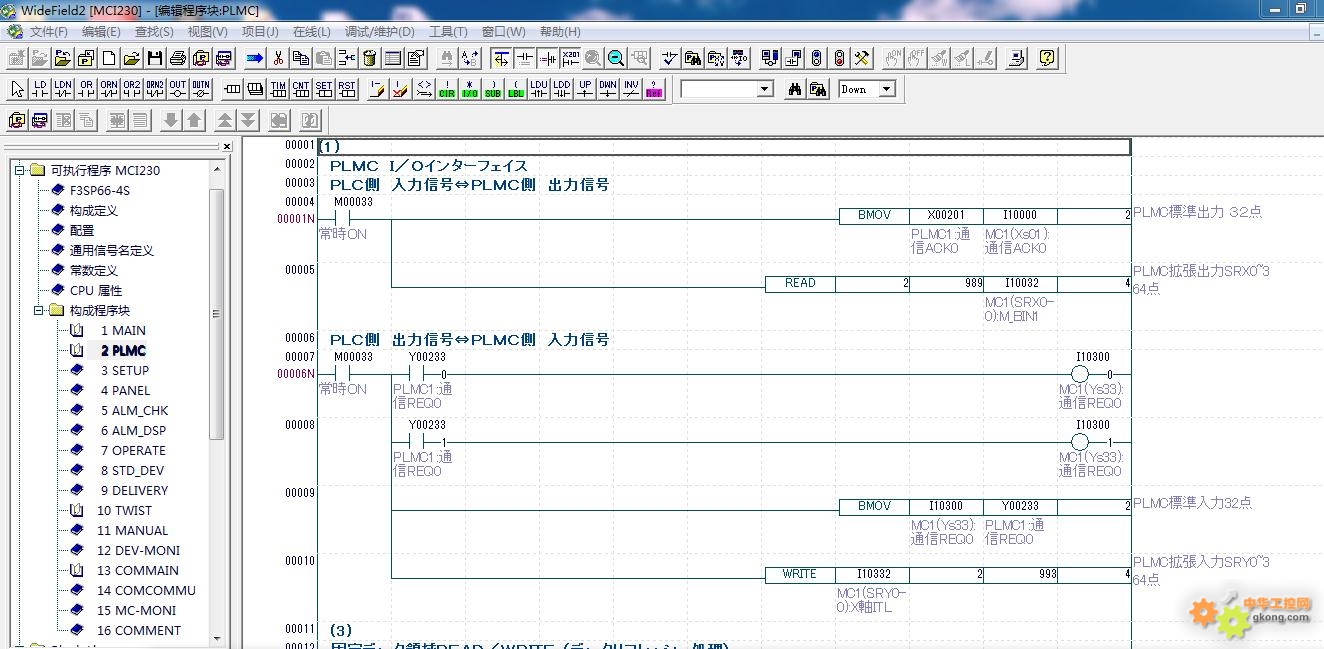Select F3SP66-4S in the project tree
This screenshot has width=1324, height=649.
99,190
